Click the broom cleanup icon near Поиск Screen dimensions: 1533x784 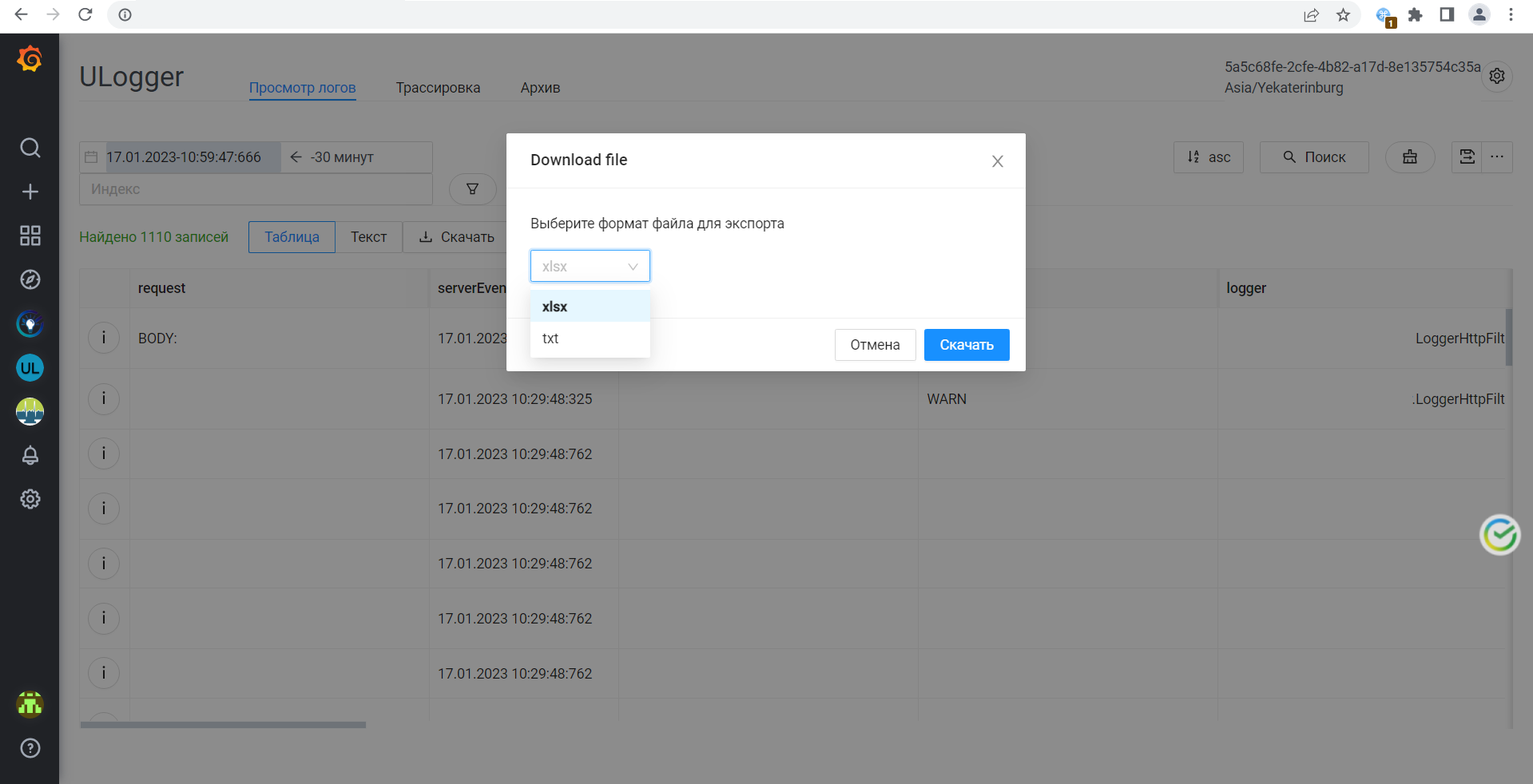coord(1409,157)
